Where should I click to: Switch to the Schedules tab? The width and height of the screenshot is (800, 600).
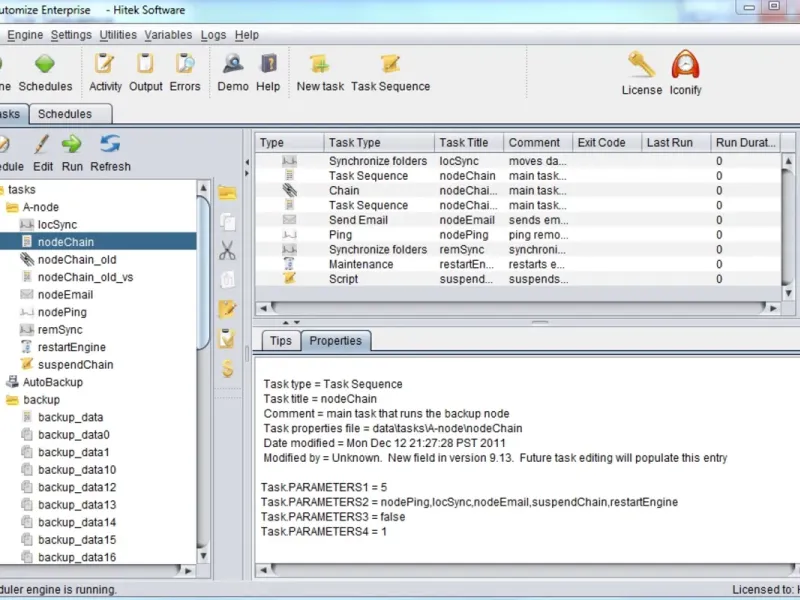pyautogui.click(x=65, y=114)
